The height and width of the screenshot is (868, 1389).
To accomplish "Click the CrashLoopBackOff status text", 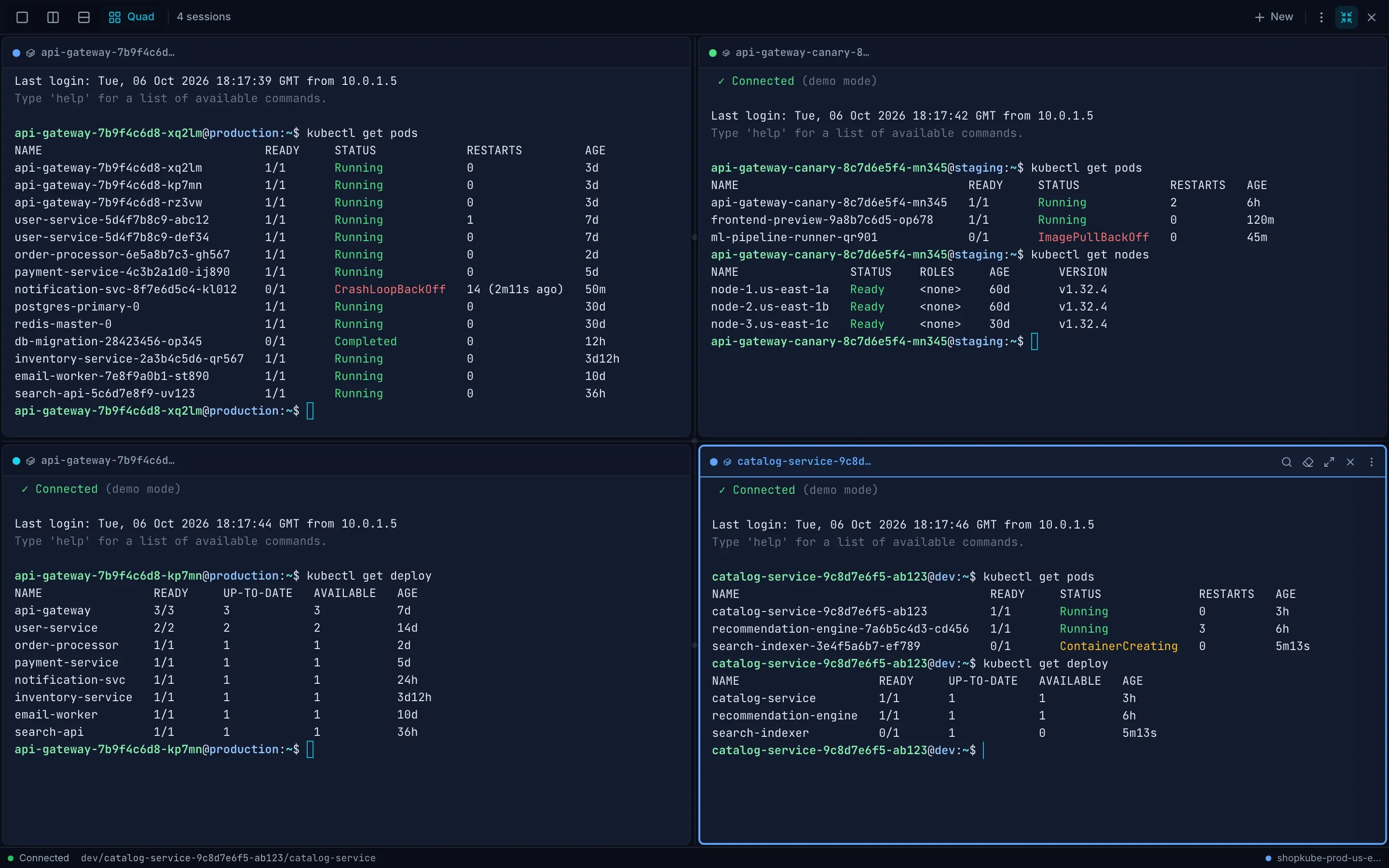I will 390,289.
